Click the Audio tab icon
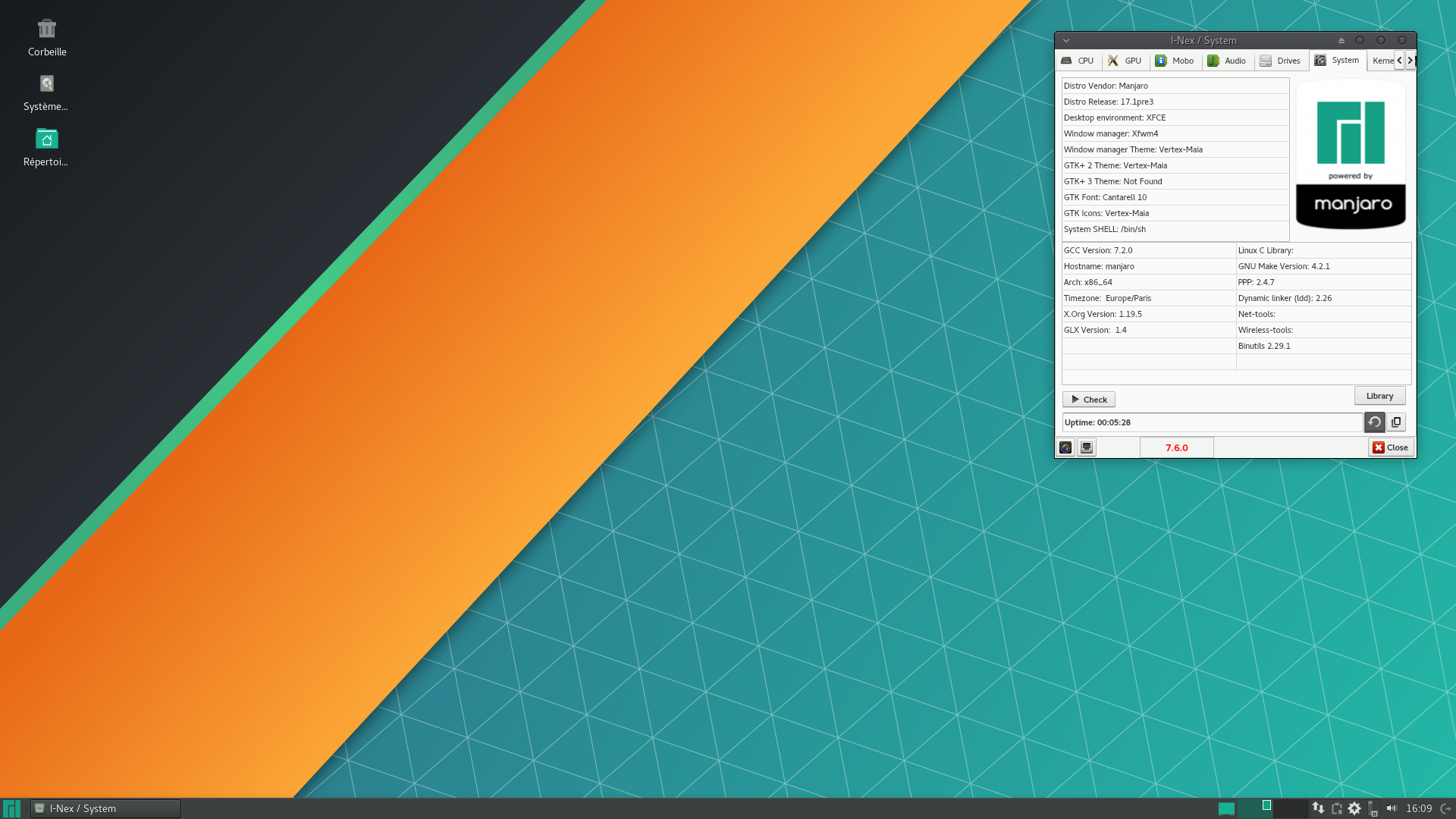 (1213, 60)
